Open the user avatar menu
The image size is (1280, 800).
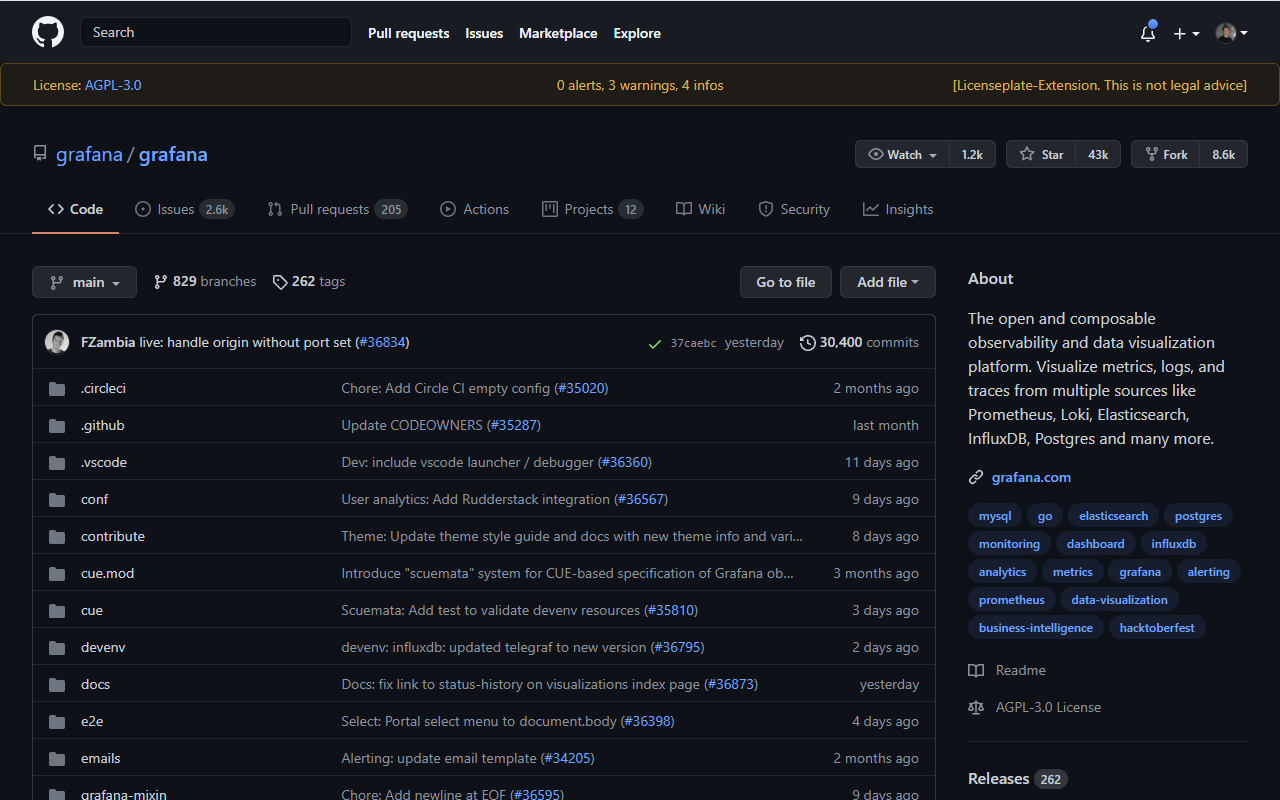click(x=1232, y=33)
